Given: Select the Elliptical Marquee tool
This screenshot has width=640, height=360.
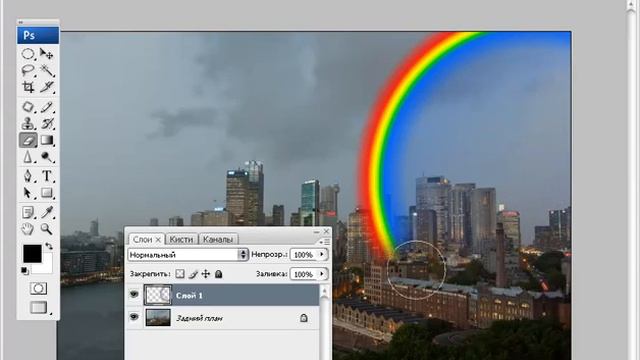Looking at the screenshot, I should tap(28, 54).
